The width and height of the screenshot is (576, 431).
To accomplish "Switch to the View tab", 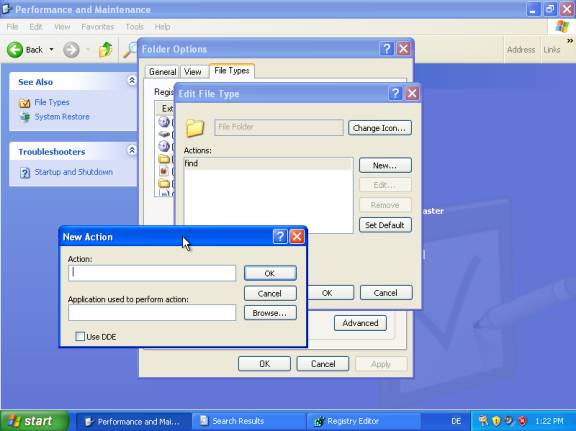I will coord(192,72).
